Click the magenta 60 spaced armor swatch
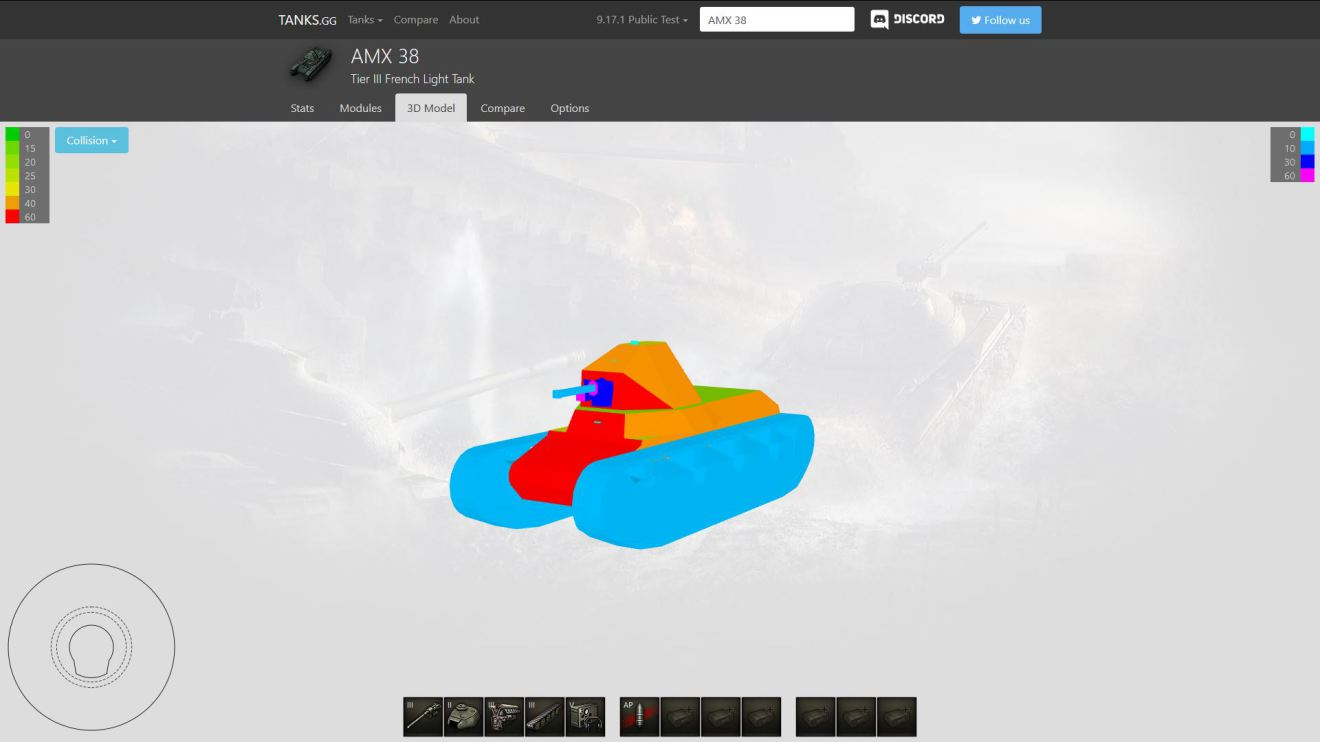The image size is (1320, 742). pyautogui.click(x=1307, y=176)
